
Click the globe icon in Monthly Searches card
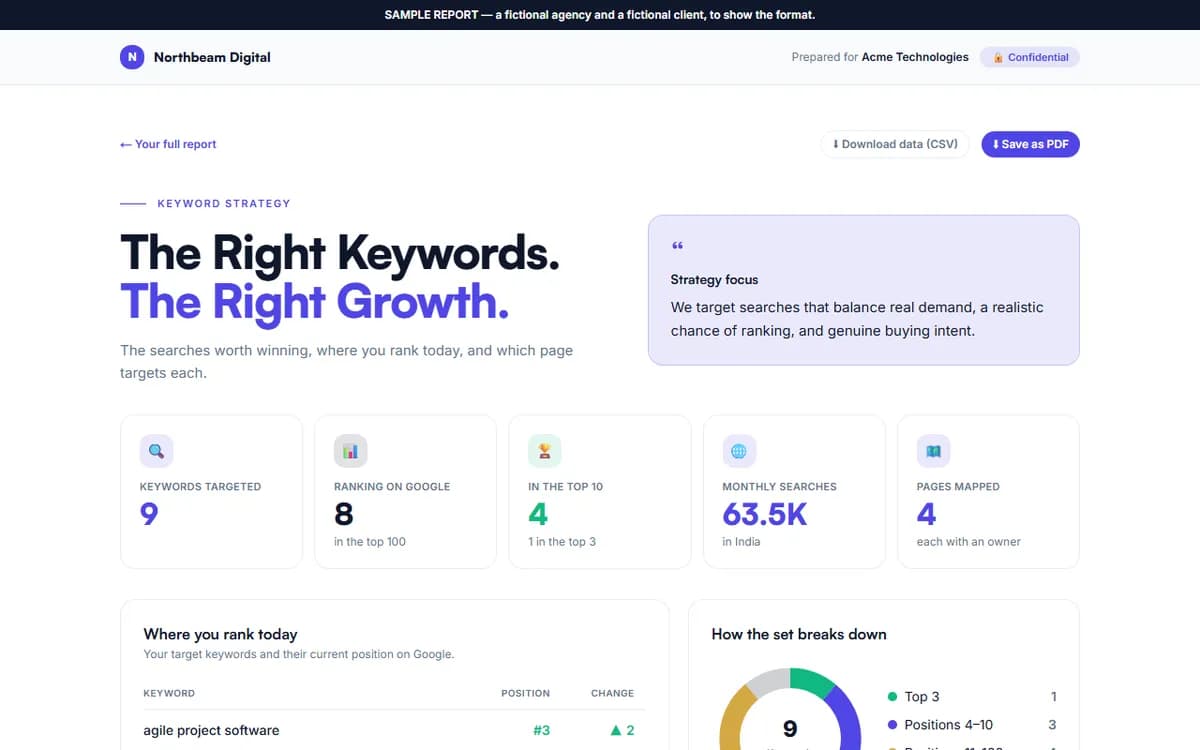click(739, 451)
